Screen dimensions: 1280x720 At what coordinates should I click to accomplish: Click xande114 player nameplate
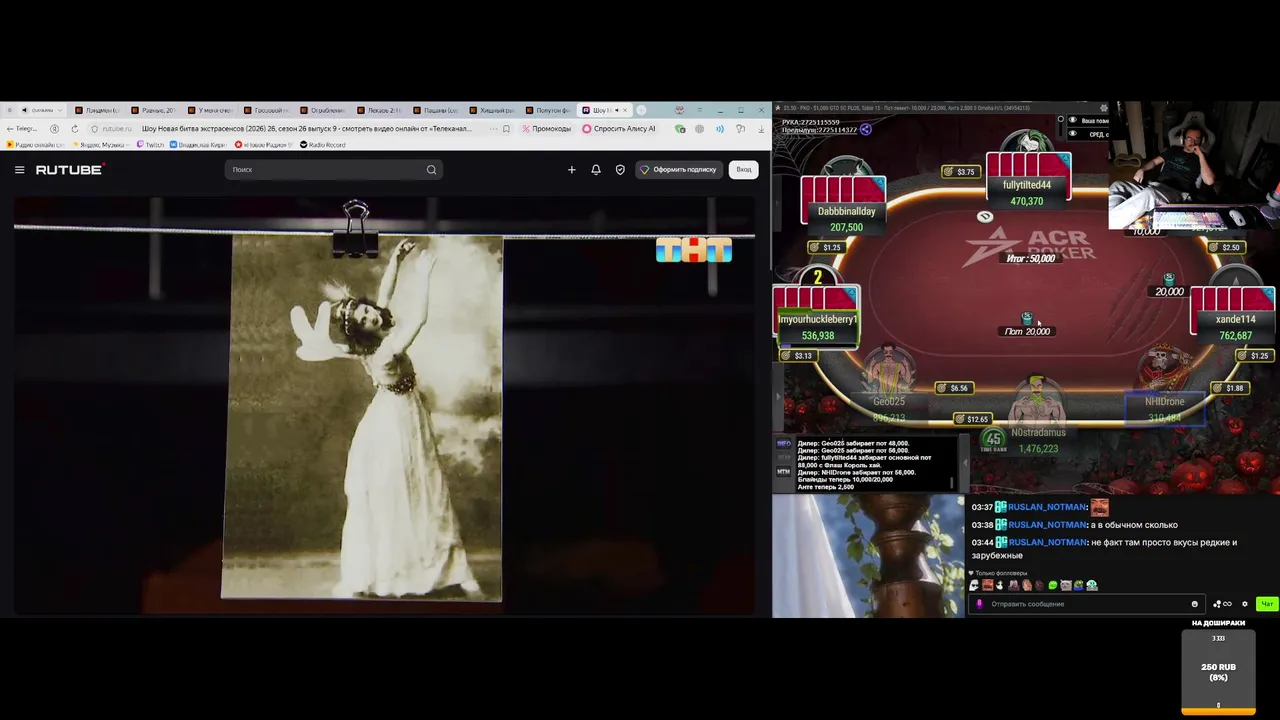click(1235, 327)
